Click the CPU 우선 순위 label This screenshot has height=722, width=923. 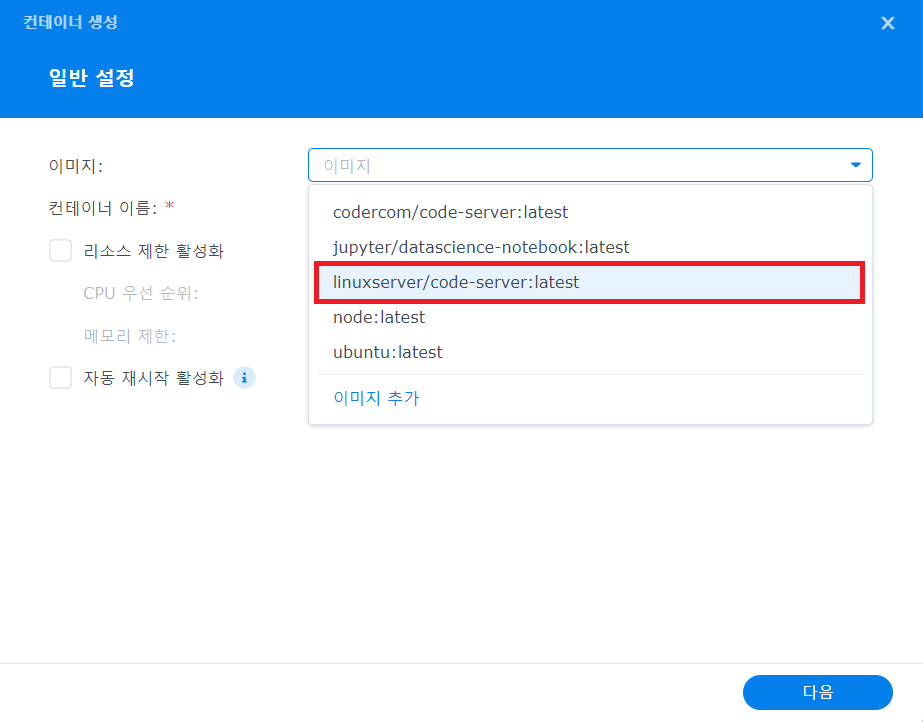click(x=141, y=293)
